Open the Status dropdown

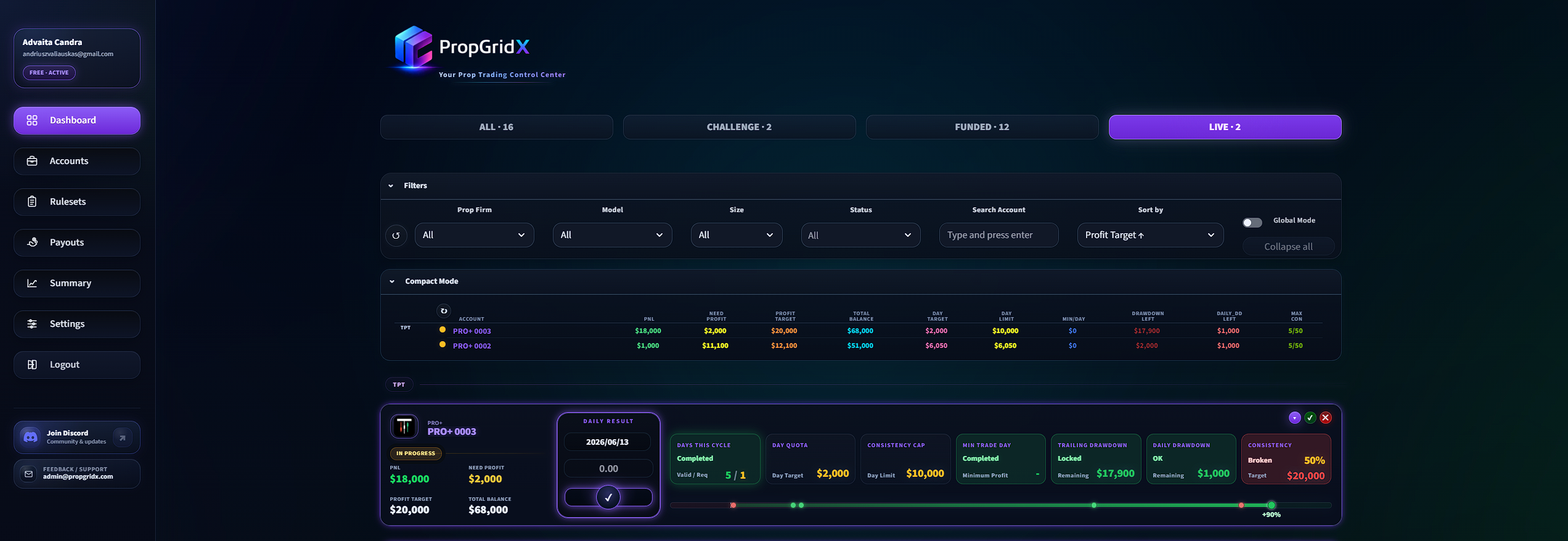[860, 235]
